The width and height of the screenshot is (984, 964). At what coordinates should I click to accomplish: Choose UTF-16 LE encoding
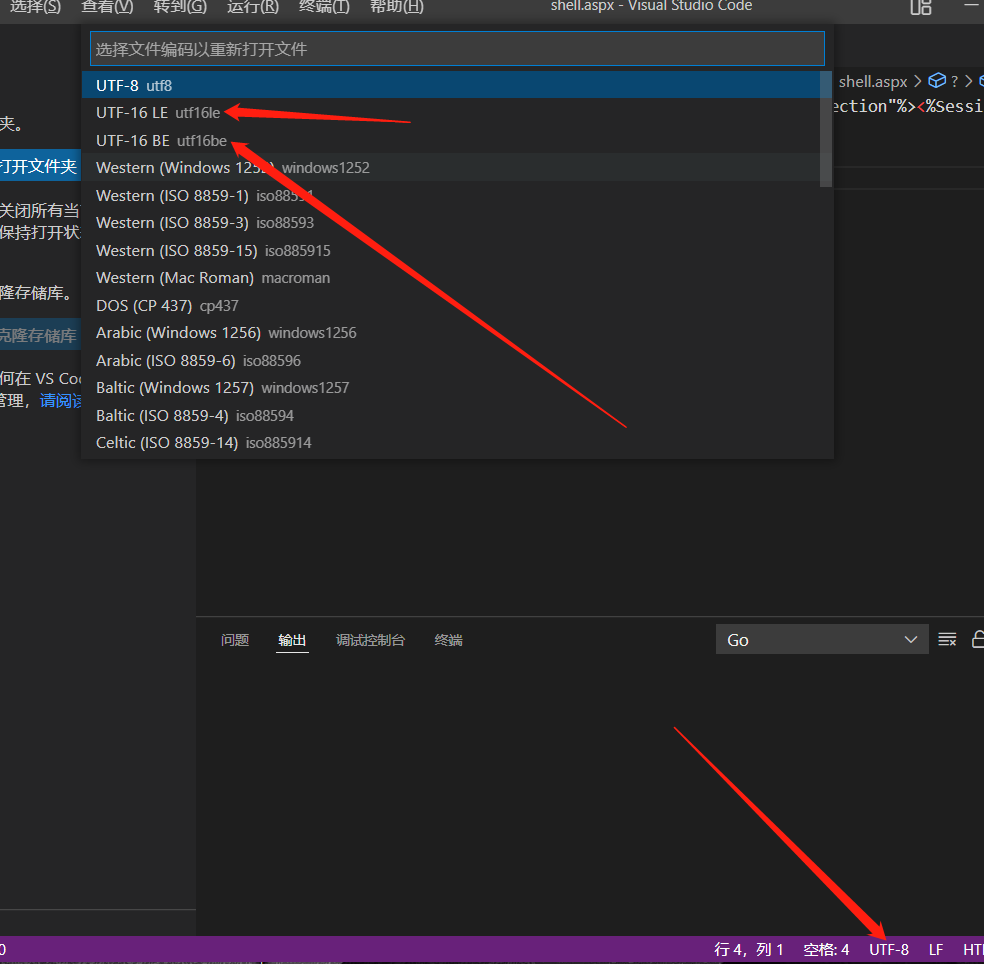tap(451, 112)
